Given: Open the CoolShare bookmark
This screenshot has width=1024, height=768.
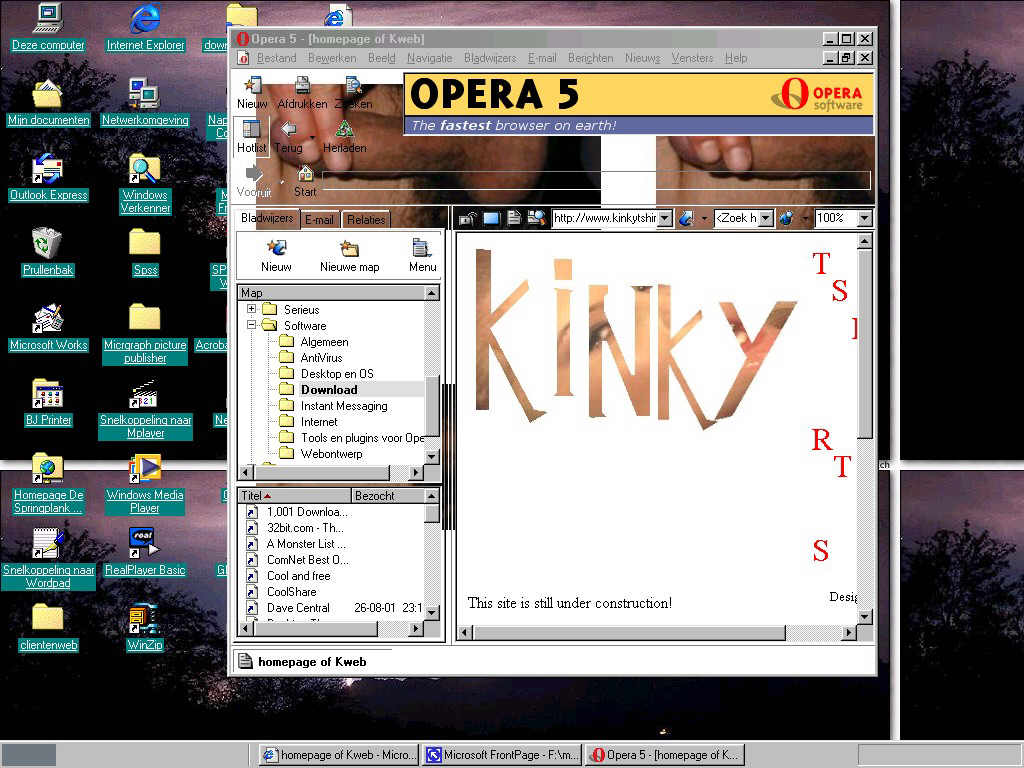Looking at the screenshot, I should click(291, 592).
